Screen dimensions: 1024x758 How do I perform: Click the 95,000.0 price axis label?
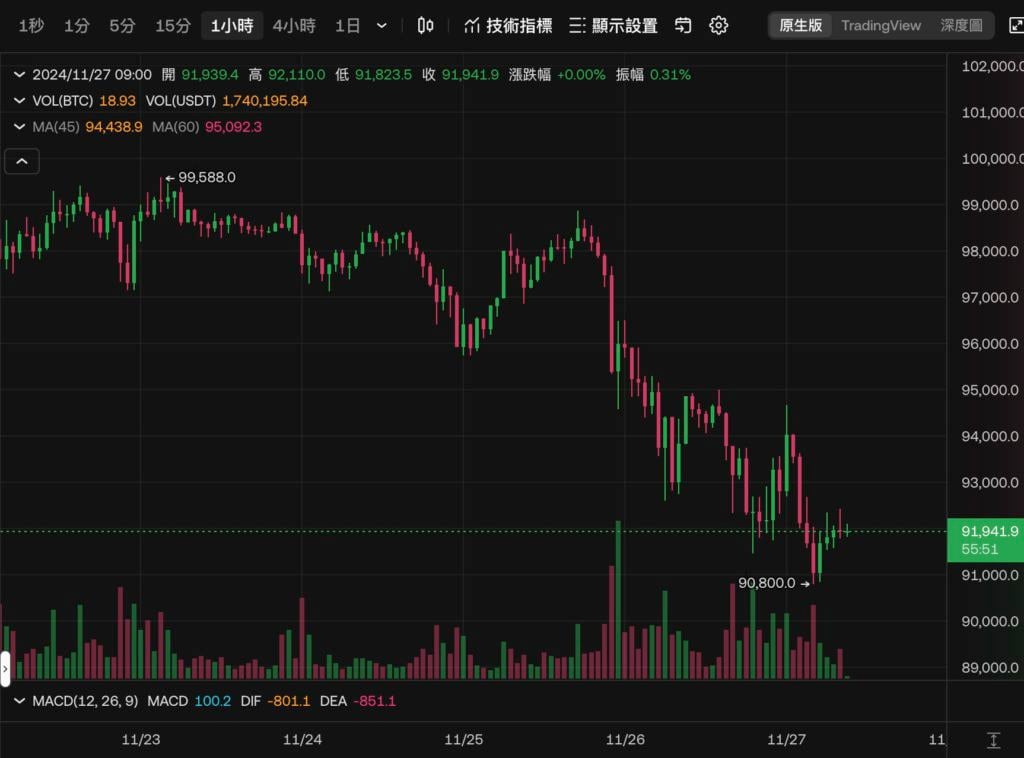click(x=989, y=390)
